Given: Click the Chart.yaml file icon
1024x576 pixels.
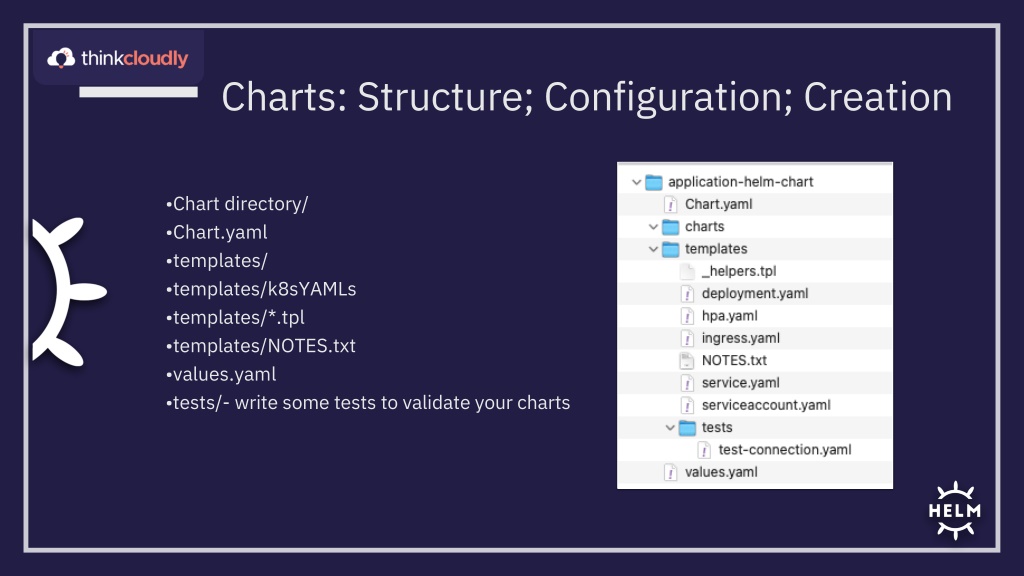Looking at the screenshot, I should (670, 204).
